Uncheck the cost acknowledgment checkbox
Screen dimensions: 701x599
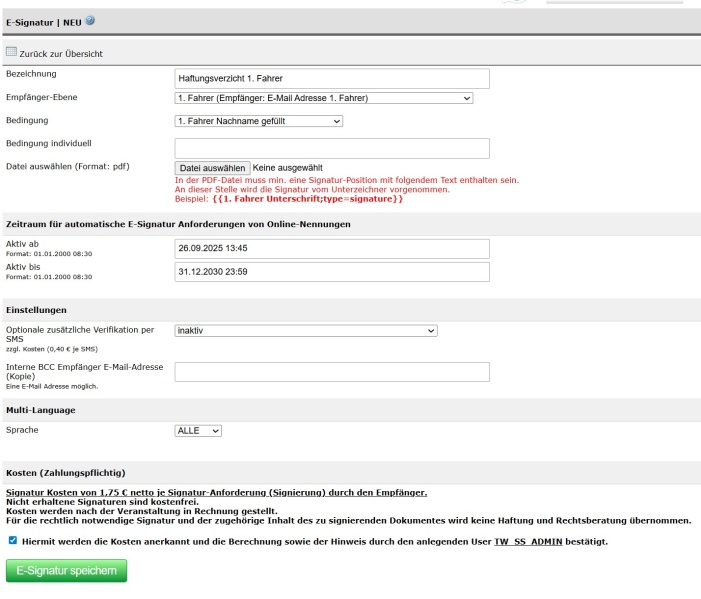pyautogui.click(x=11, y=542)
